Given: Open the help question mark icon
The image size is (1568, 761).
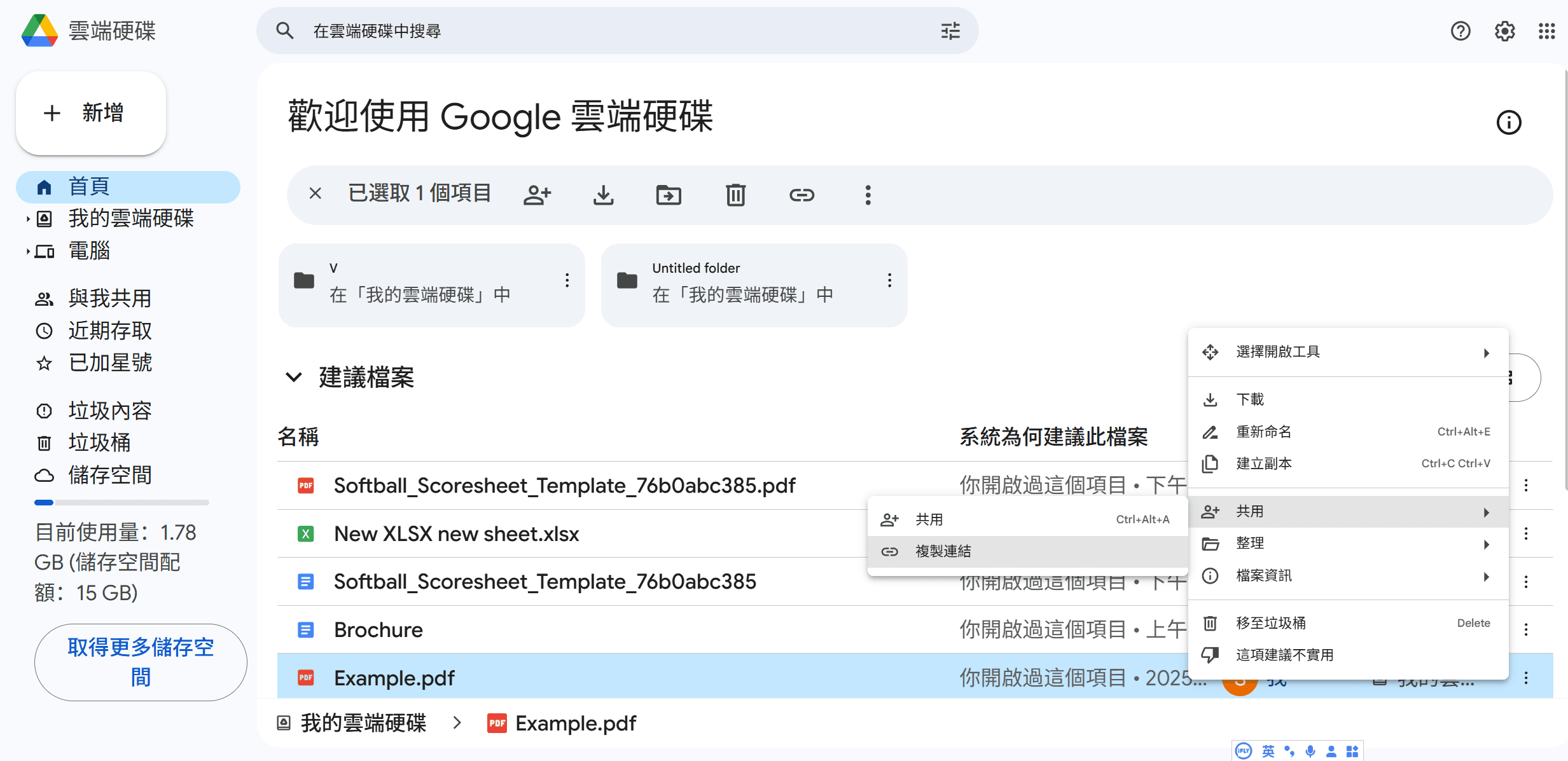Looking at the screenshot, I should click(x=1460, y=31).
